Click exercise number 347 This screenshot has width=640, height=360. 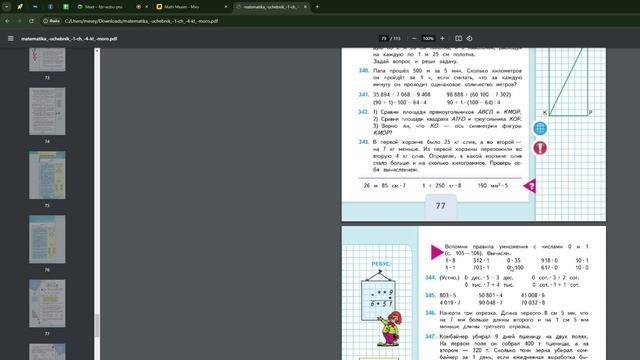point(430,337)
